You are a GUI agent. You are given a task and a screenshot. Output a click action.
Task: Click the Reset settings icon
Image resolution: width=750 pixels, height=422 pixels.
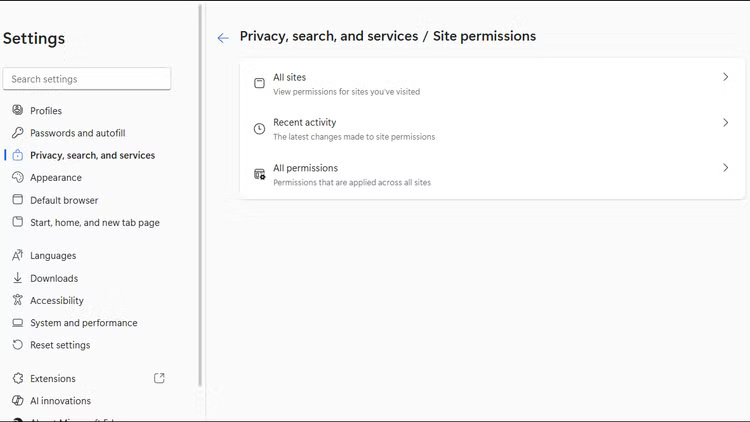18,345
